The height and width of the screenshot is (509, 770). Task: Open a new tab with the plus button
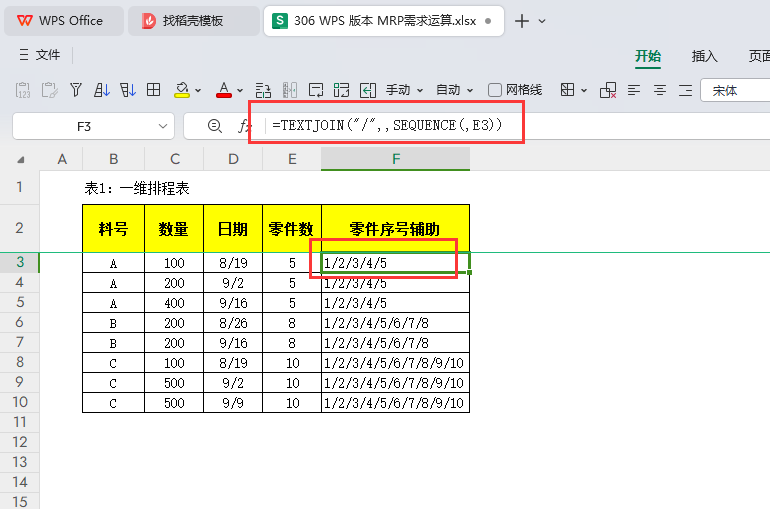coord(522,21)
